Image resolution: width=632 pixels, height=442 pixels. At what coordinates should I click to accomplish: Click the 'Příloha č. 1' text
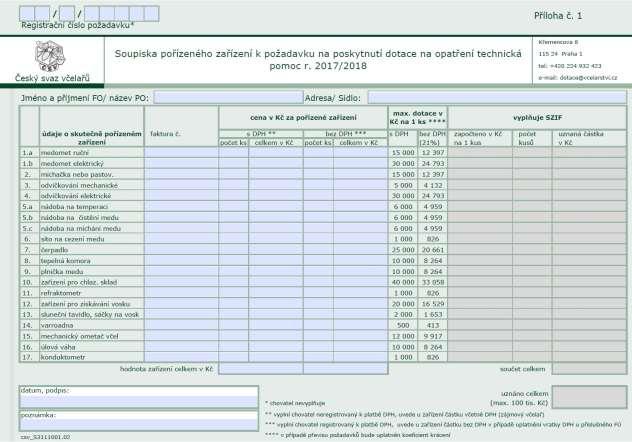click(x=558, y=16)
